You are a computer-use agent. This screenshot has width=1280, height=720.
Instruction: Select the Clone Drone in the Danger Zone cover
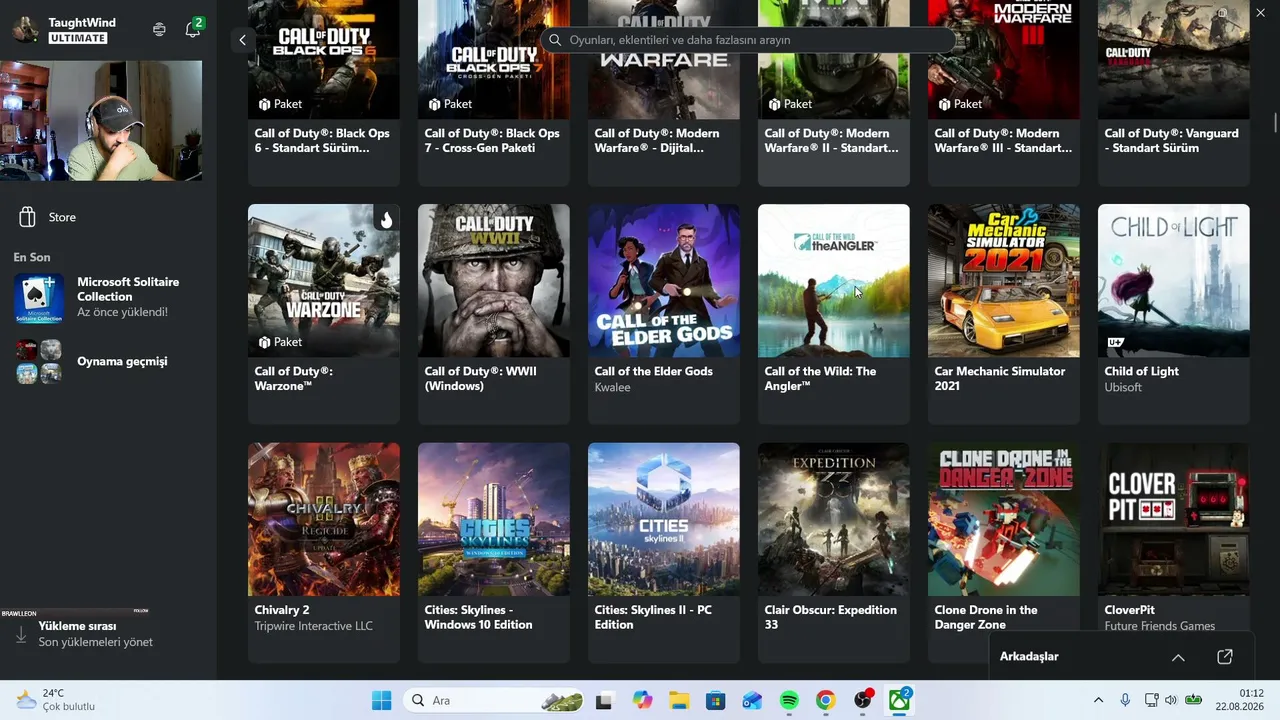coord(1004,519)
